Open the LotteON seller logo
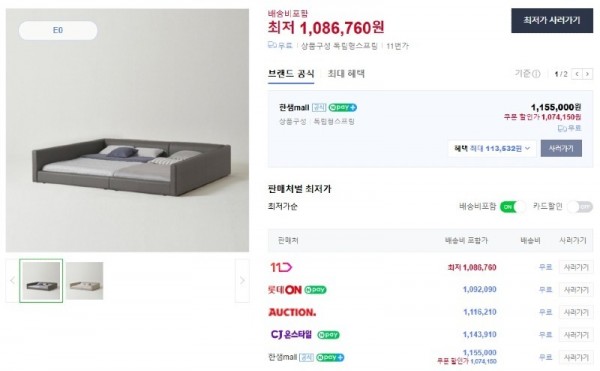 pyautogui.click(x=285, y=290)
